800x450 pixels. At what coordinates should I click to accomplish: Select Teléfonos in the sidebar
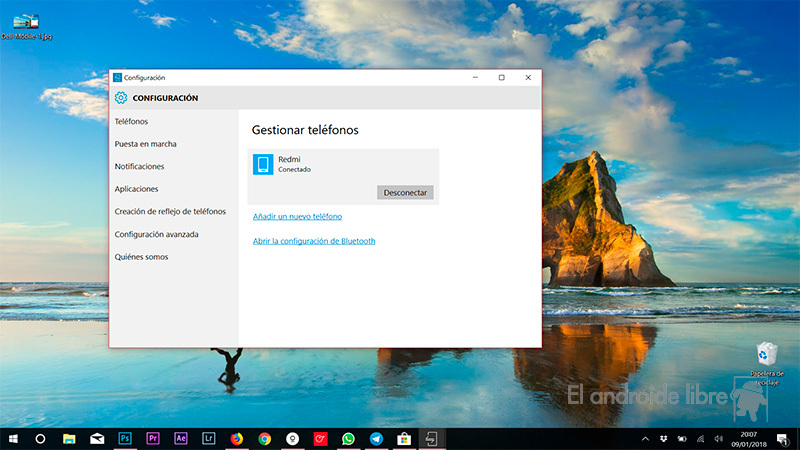click(x=131, y=121)
